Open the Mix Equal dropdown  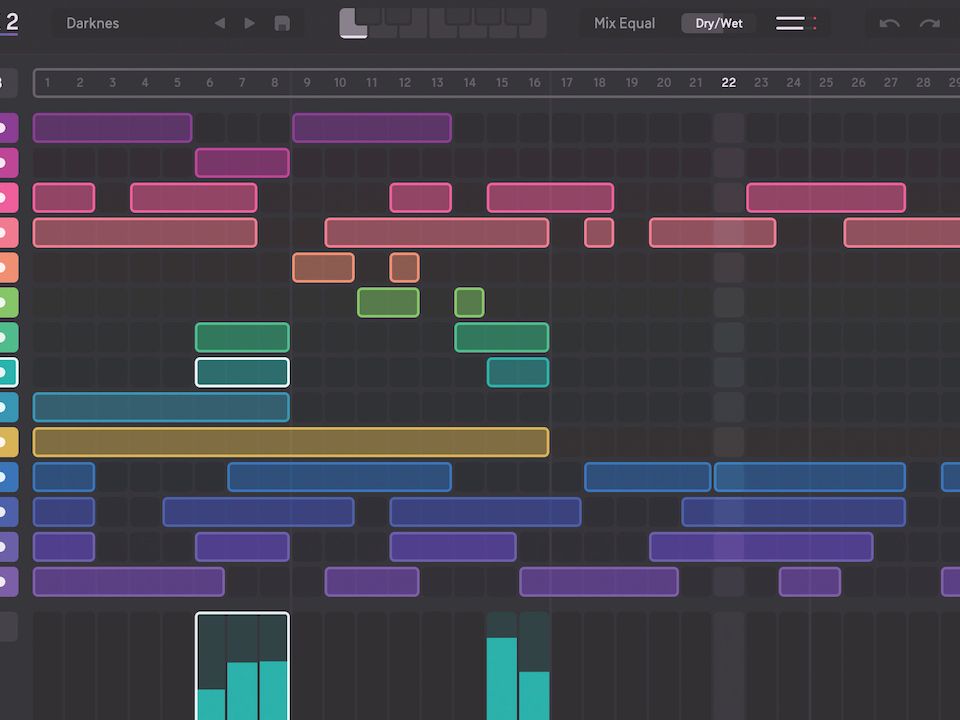624,23
